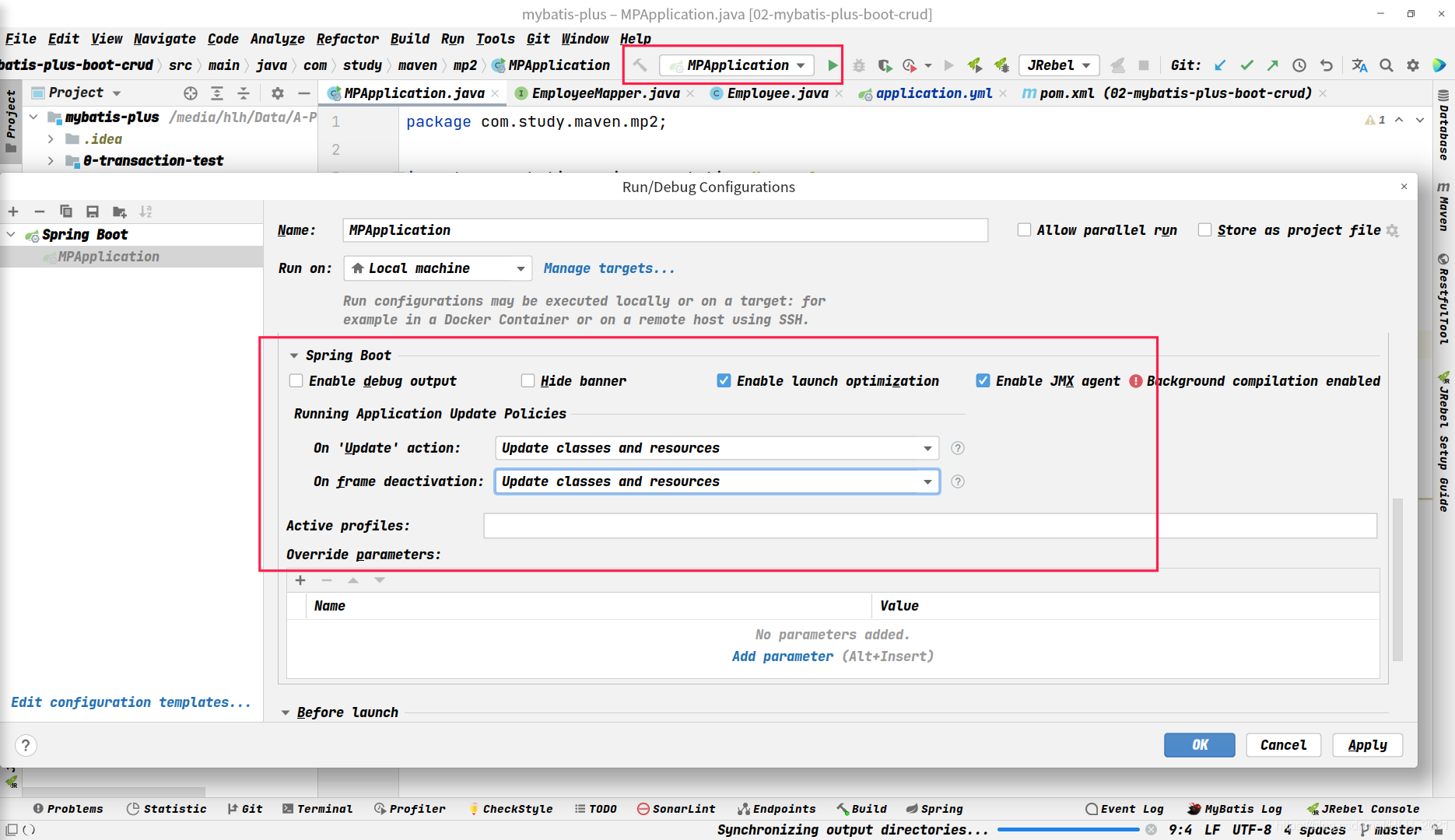Viewport: 1455px width, 840px height.
Task: Add override parameter with plus icon
Action: click(300, 580)
